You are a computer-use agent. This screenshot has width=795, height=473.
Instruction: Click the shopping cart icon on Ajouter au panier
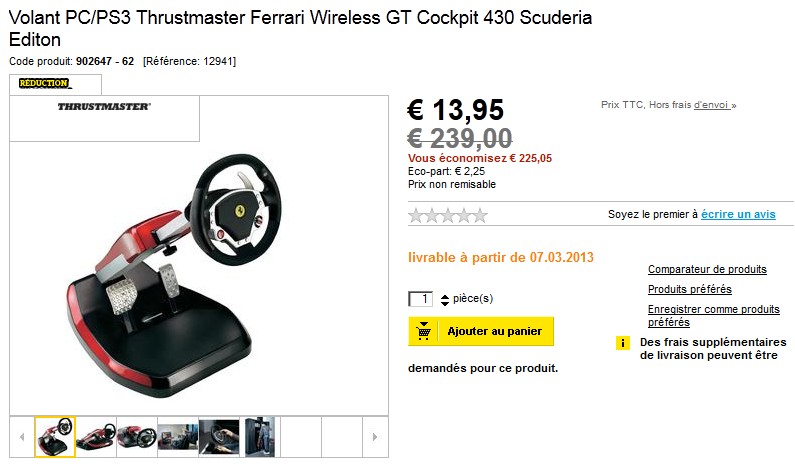point(423,331)
